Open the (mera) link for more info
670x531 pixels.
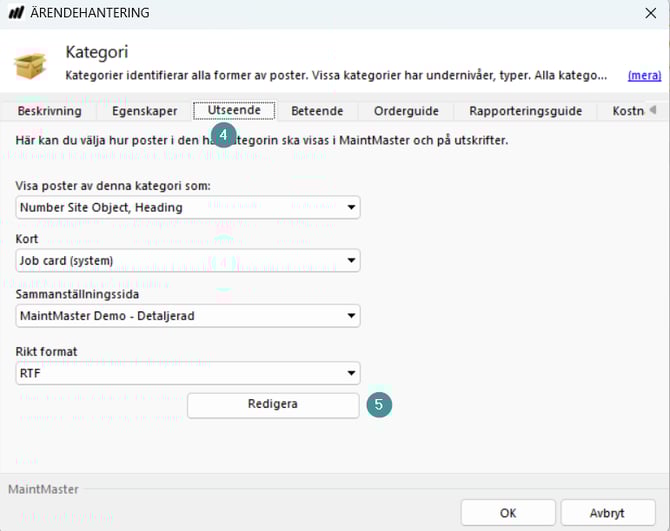pyautogui.click(x=643, y=75)
